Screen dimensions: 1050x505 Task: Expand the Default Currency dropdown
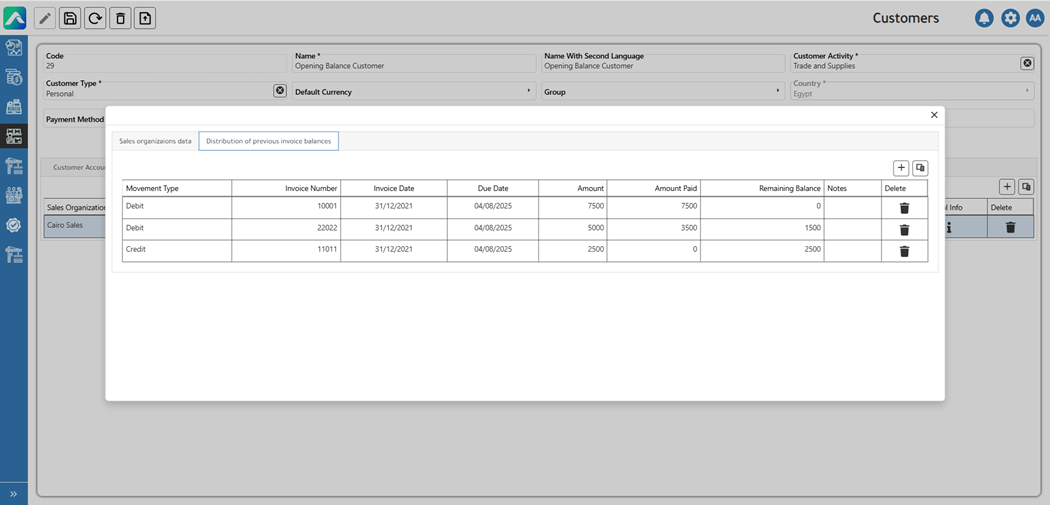(529, 91)
